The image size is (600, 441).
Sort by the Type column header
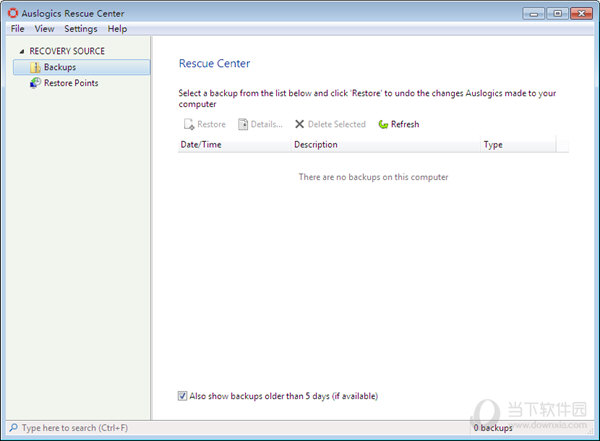(x=518, y=145)
